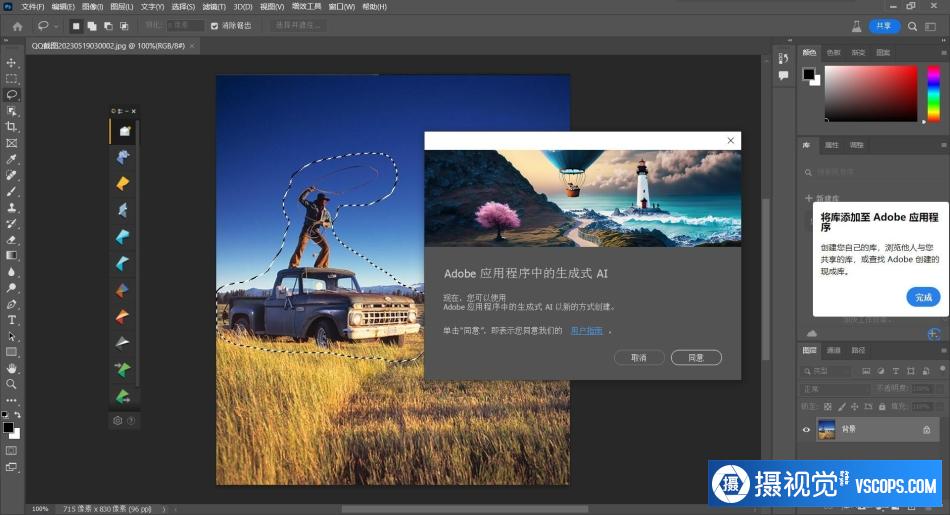Select the Eraser tool

pos(11,239)
